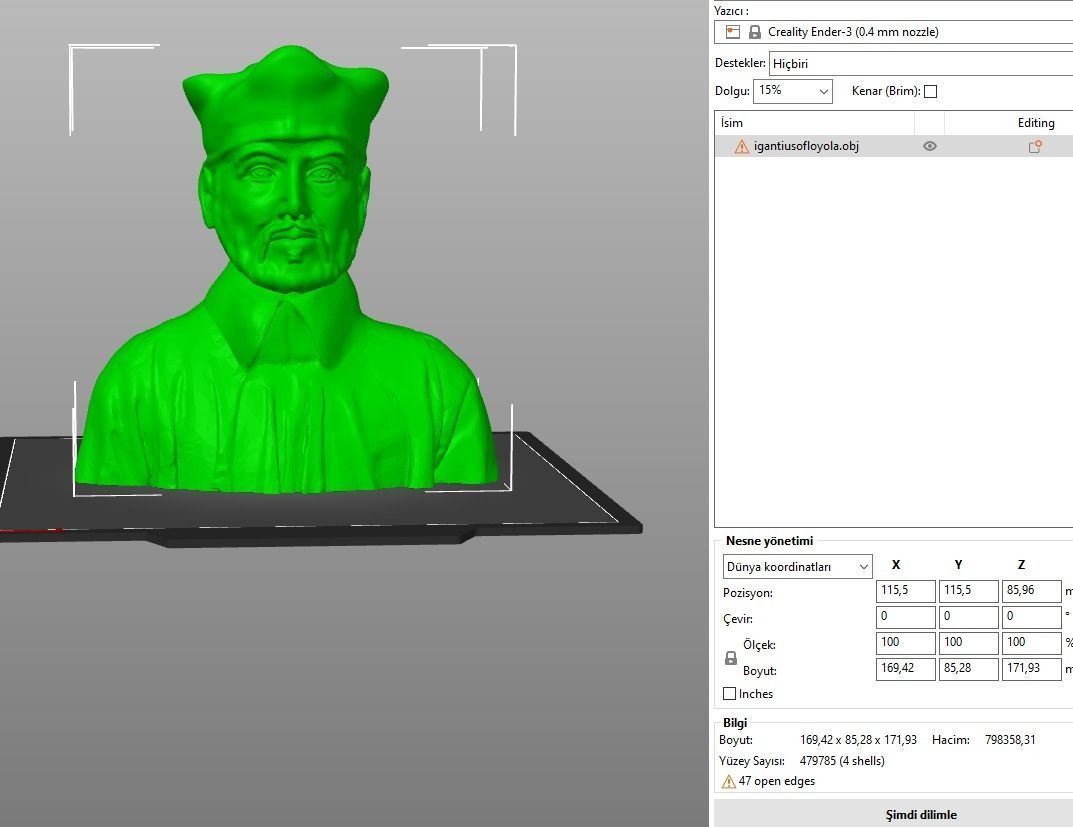Viewport: 1073px width, 827px height.
Task: Toggle the scale proportion lock icon
Action: pos(730,658)
